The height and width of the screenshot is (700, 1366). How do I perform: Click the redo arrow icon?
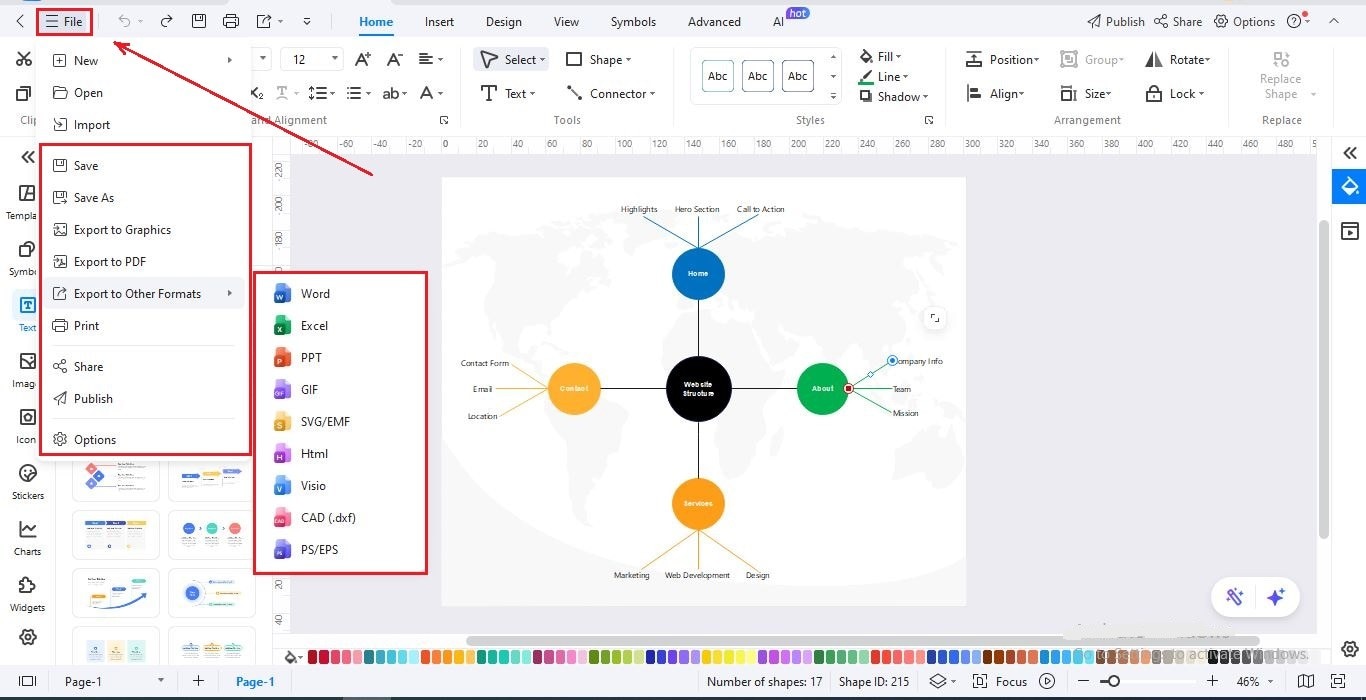pos(166,21)
